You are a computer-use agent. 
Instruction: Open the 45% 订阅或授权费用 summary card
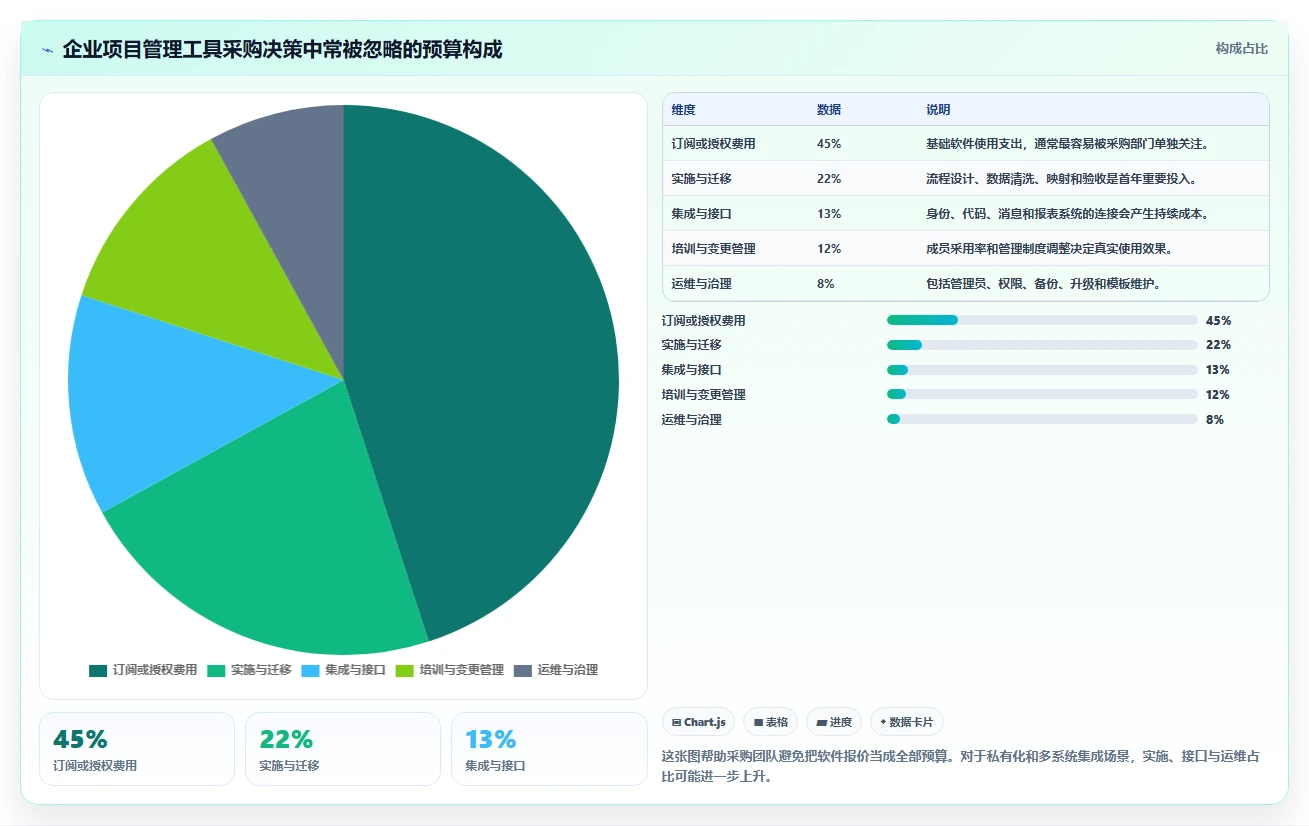pyautogui.click(x=137, y=749)
